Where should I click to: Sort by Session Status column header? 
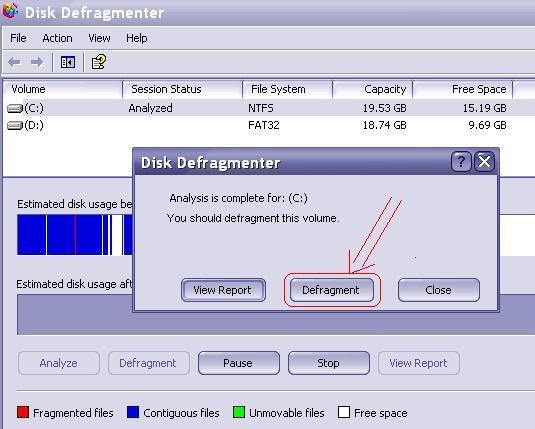click(x=183, y=89)
